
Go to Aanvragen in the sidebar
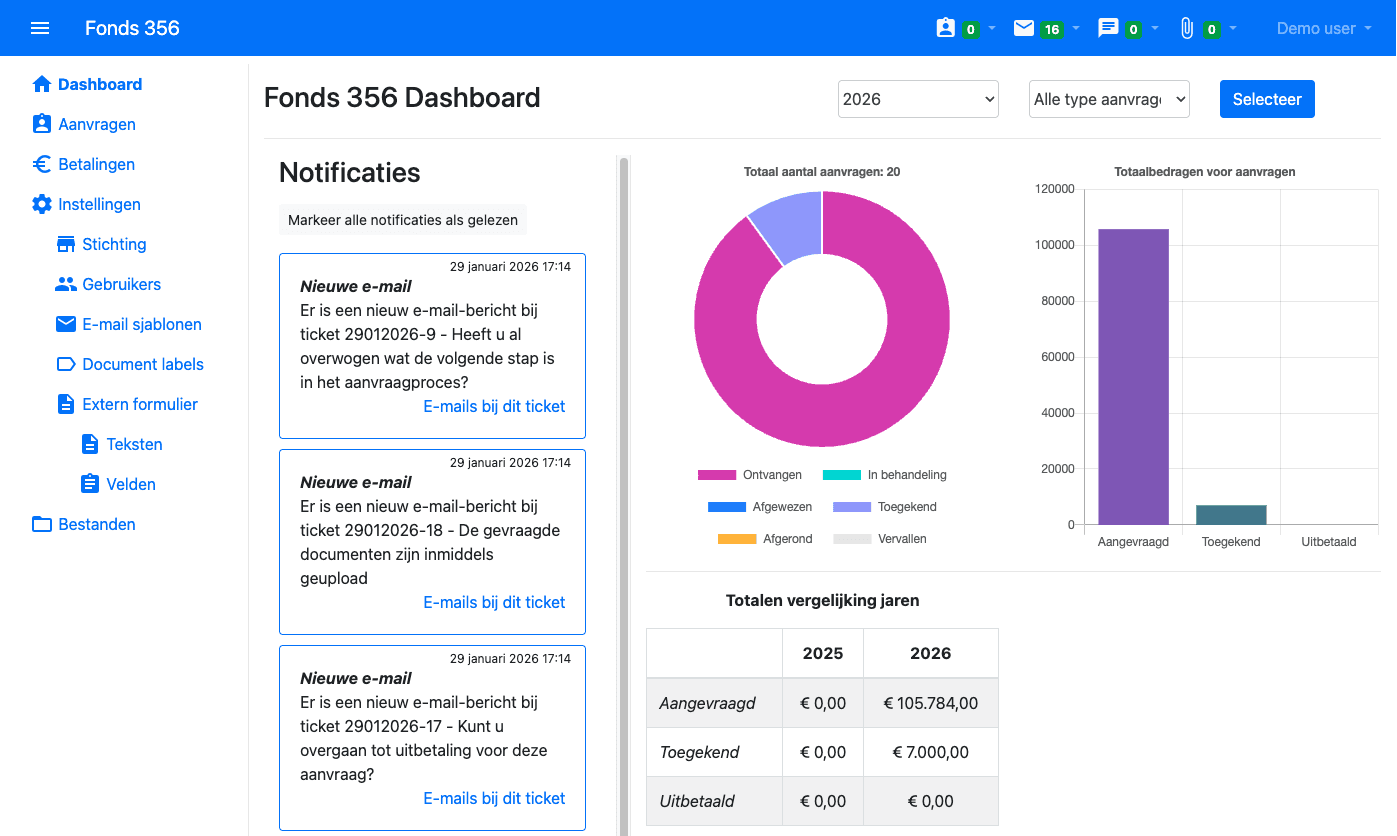(x=97, y=124)
